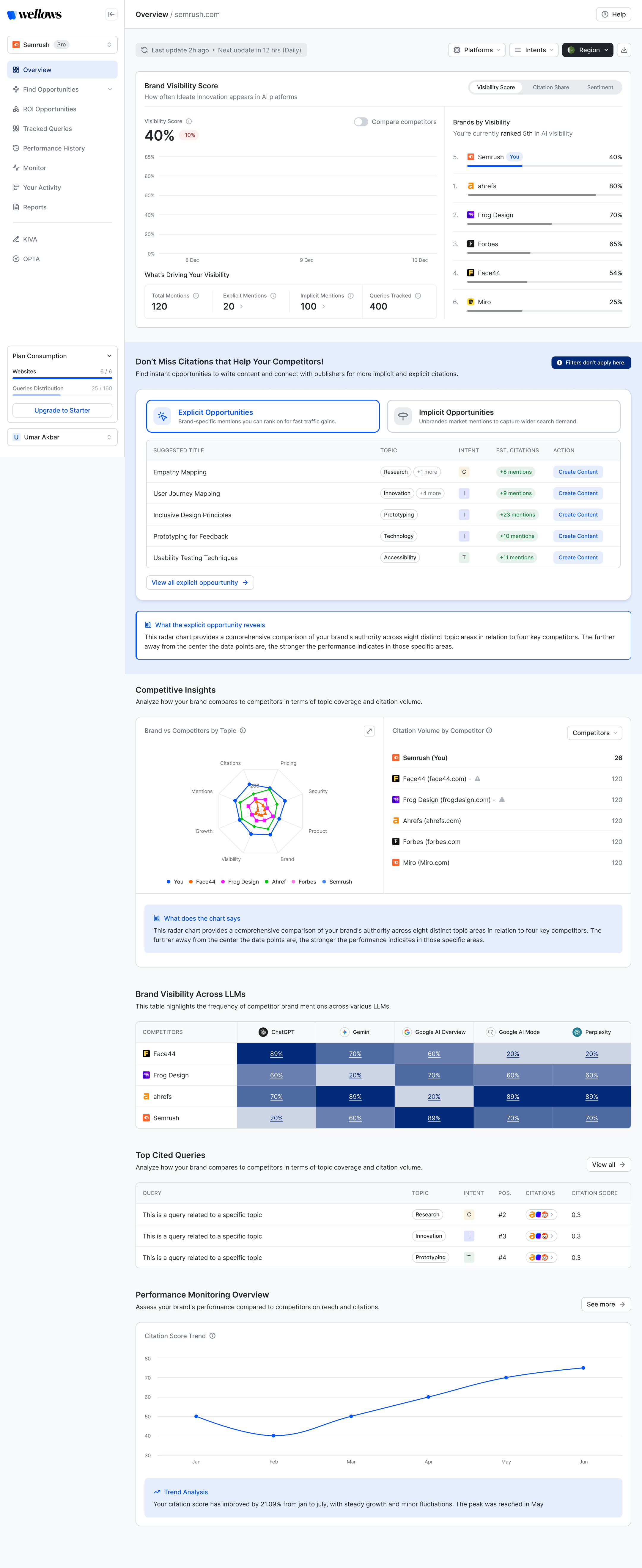Screen dimensions: 642x1568
Task: Switch to the Citation Share tab
Action: click(x=551, y=87)
